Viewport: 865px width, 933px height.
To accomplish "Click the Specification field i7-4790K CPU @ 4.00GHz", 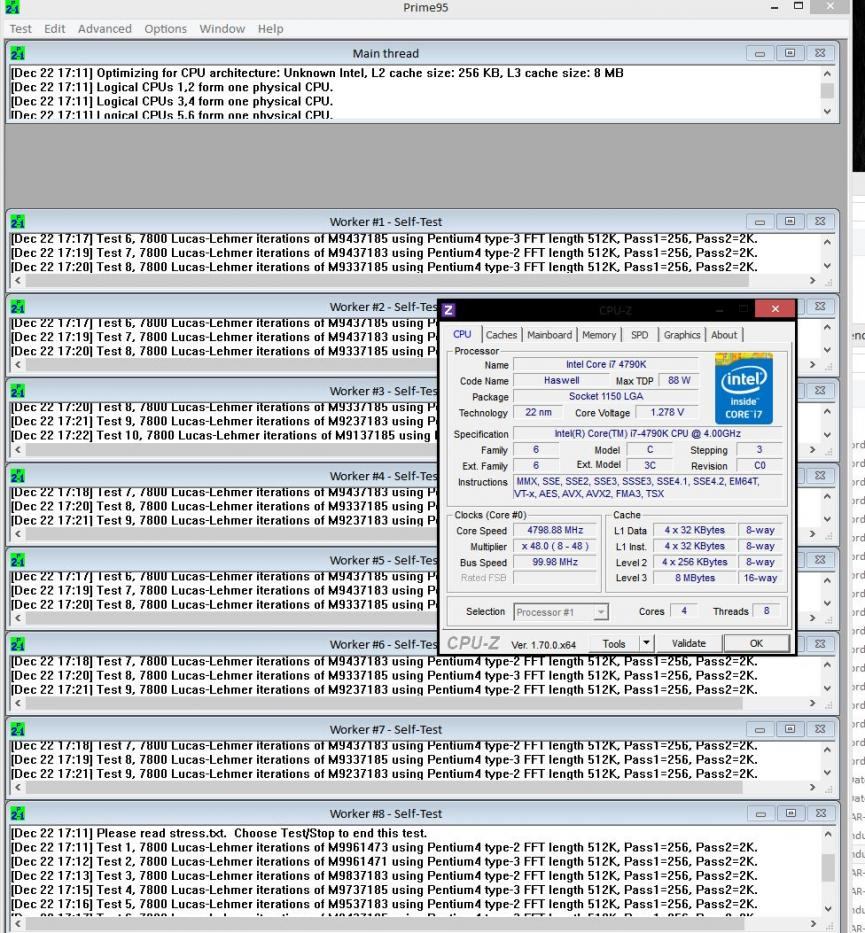I will [x=647, y=434].
